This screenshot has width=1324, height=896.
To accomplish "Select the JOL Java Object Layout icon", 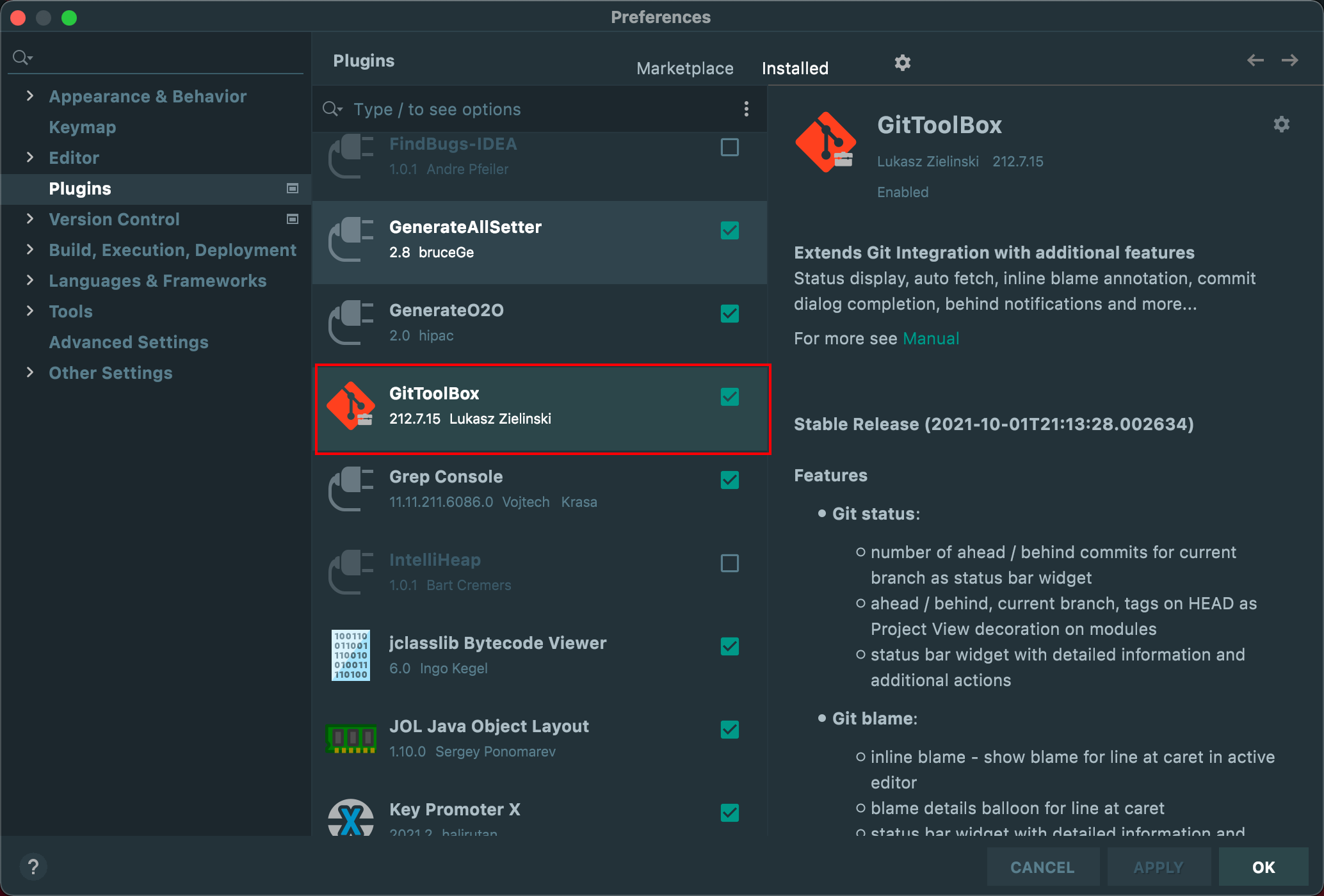I will click(350, 739).
